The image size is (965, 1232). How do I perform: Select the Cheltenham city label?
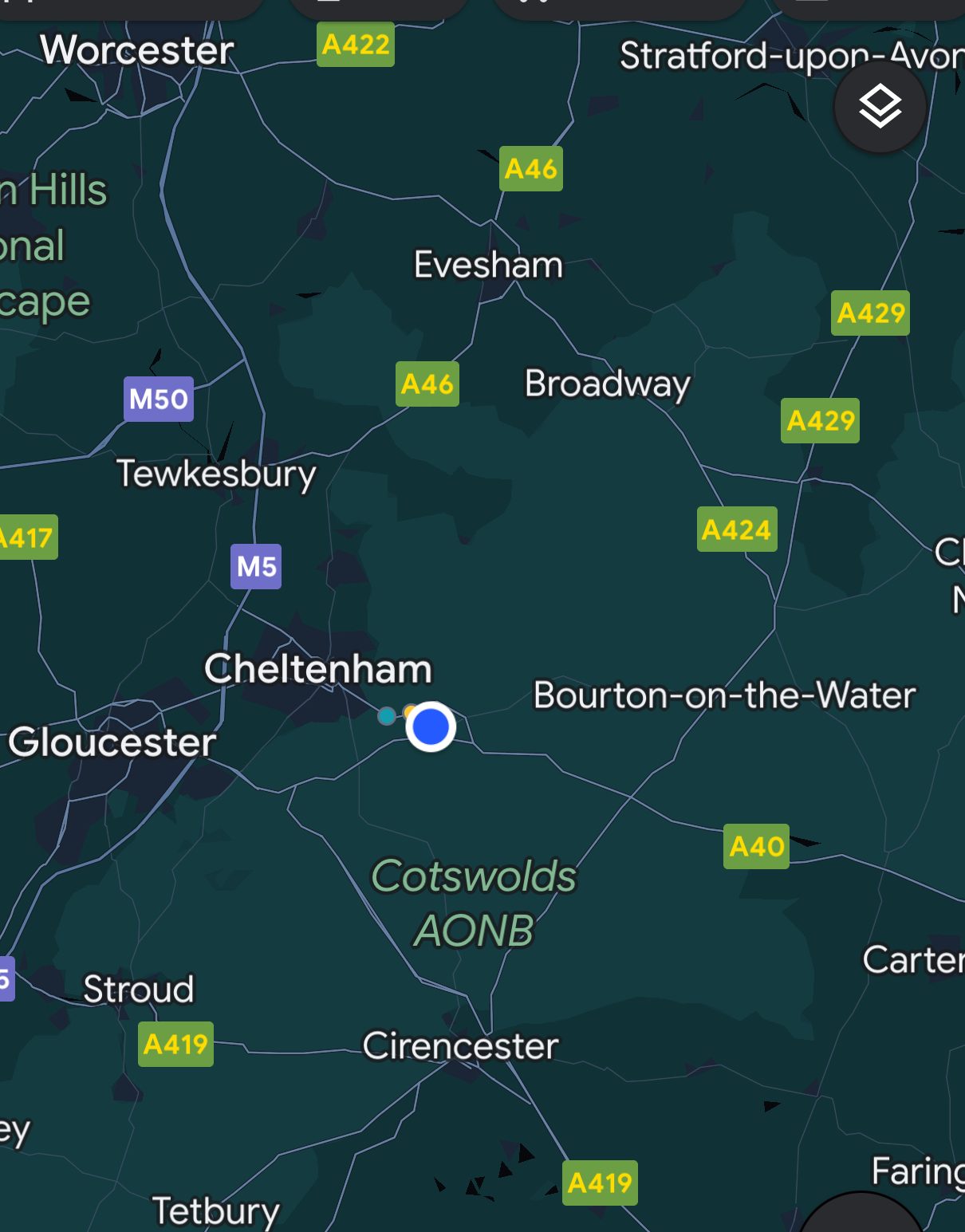click(318, 668)
